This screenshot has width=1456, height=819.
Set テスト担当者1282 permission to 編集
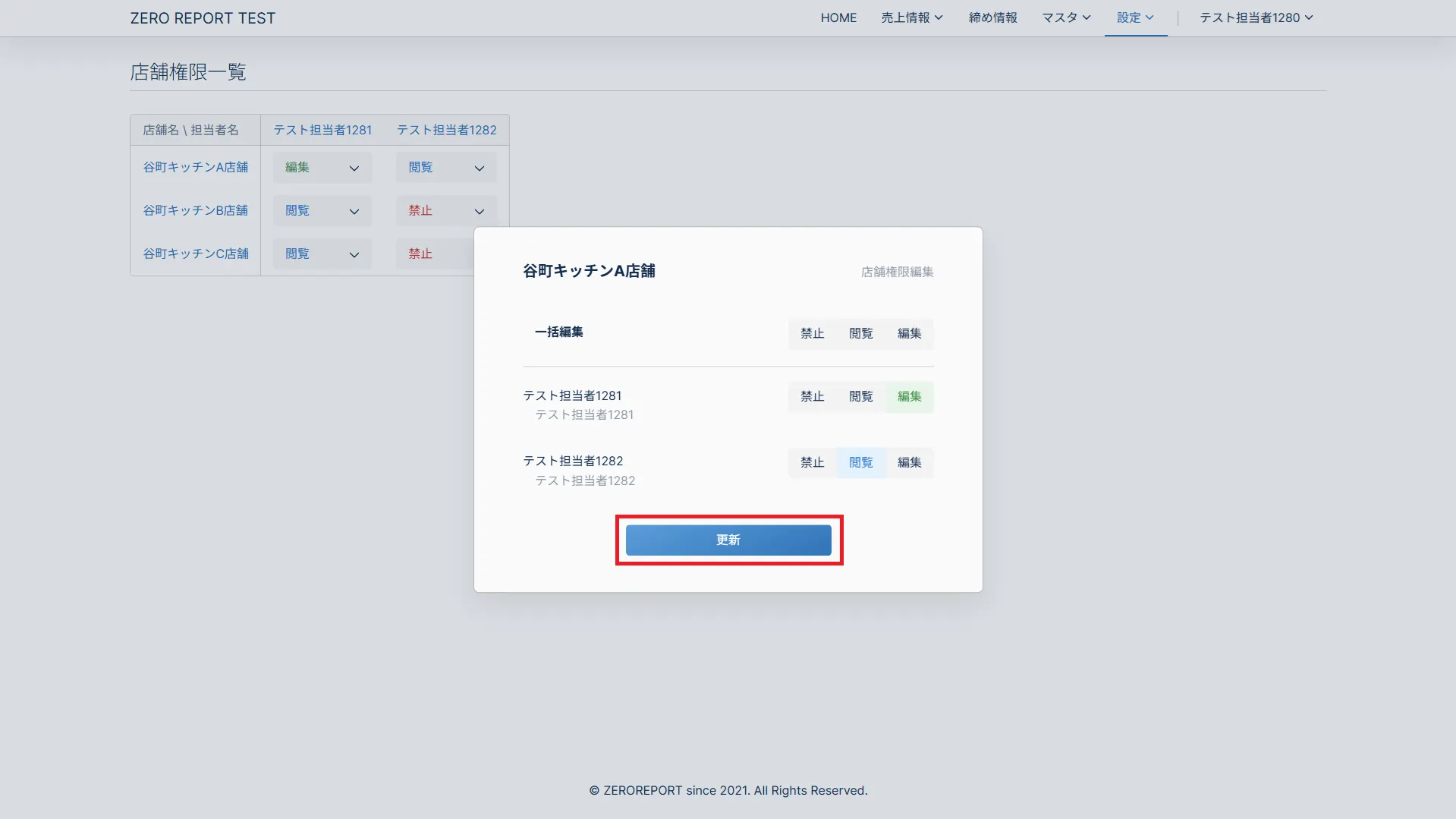909,462
